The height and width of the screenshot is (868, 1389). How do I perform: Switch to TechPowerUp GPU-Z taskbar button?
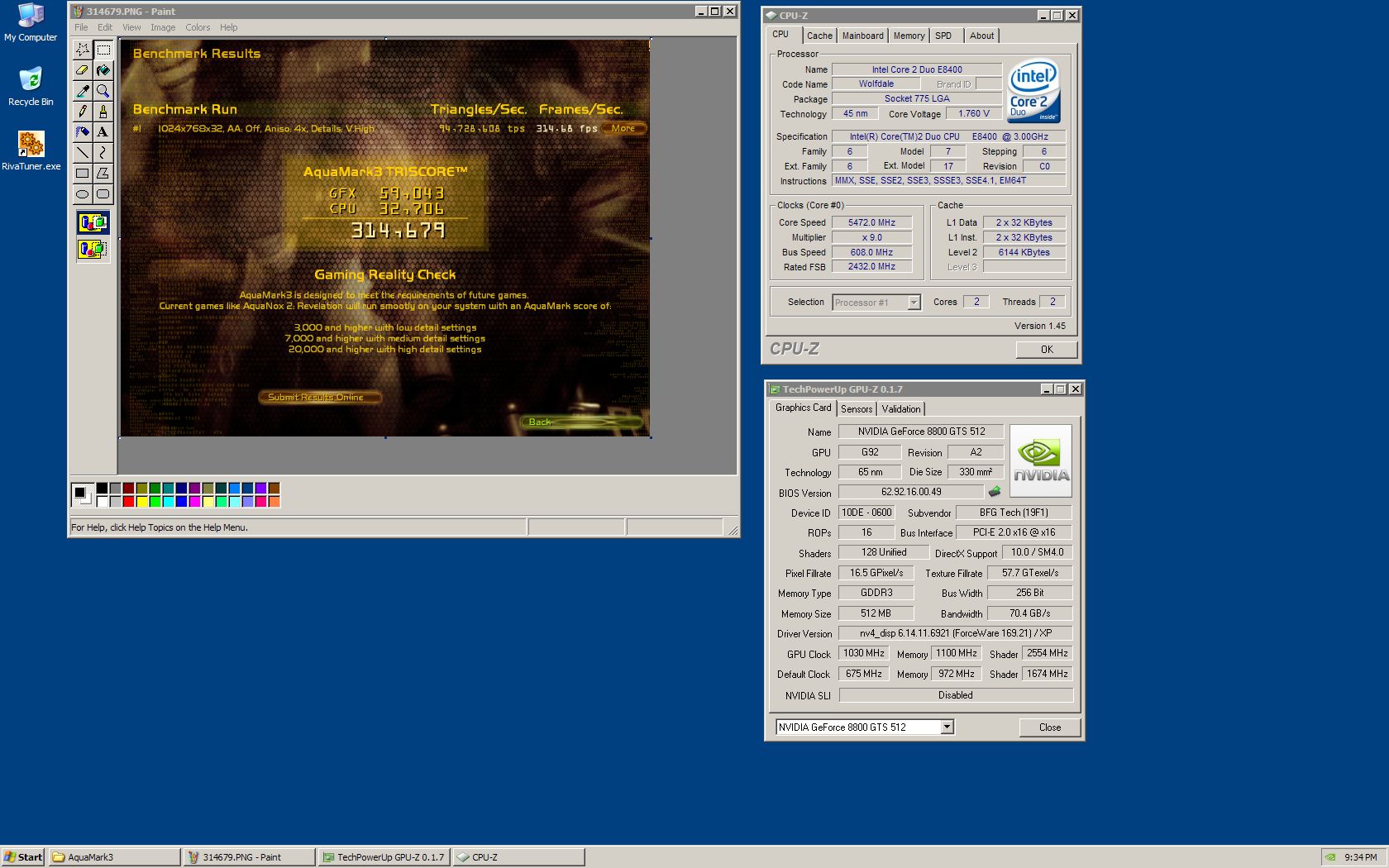(x=384, y=857)
